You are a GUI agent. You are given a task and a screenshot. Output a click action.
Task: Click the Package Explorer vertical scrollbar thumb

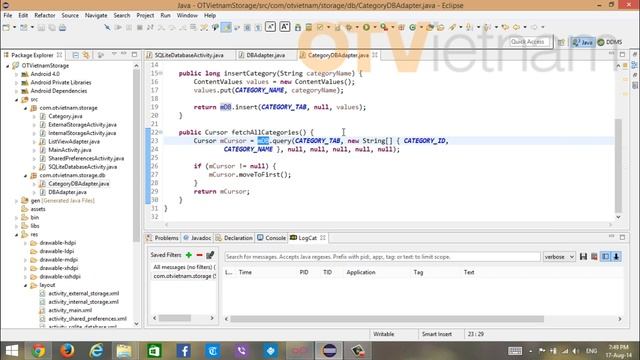point(136,155)
